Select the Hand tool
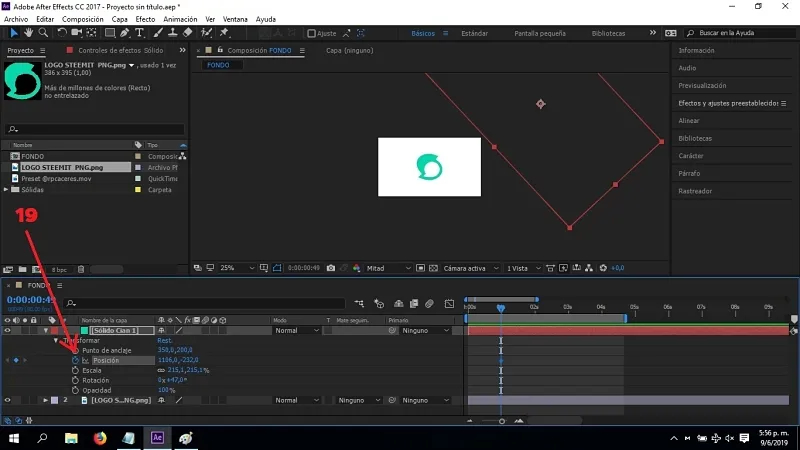The width and height of the screenshot is (800, 450). click(x=30, y=33)
